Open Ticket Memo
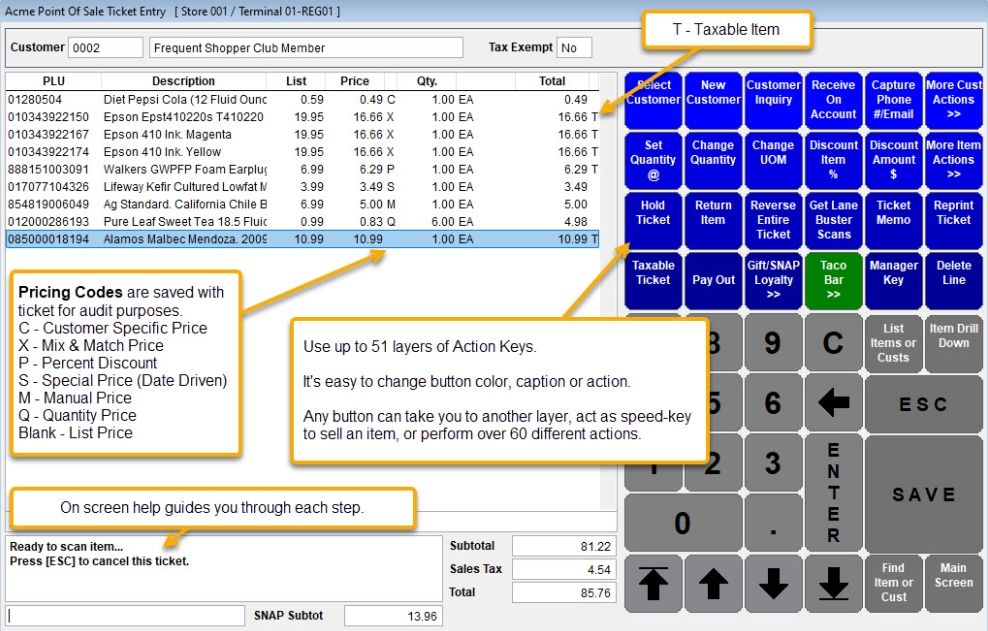 point(893,220)
